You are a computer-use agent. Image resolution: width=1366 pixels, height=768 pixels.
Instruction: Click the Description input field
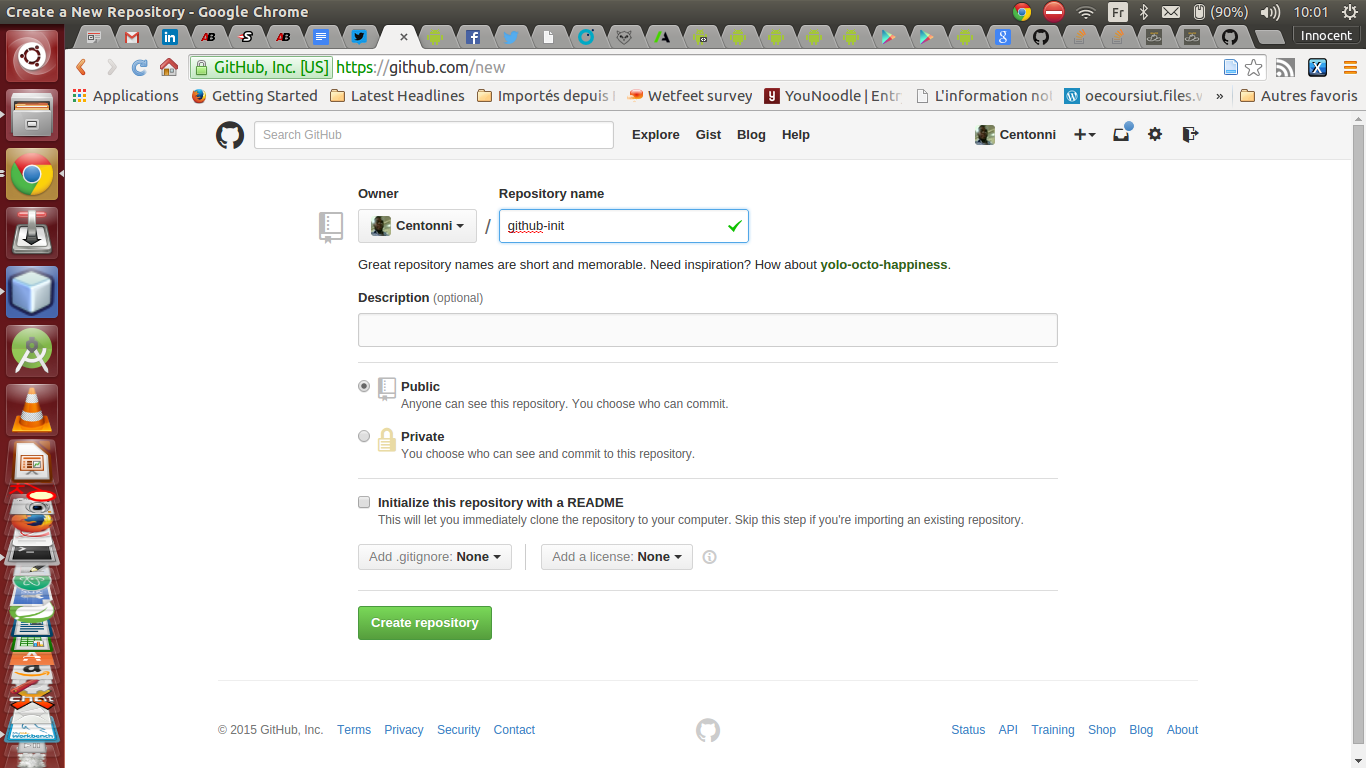(708, 330)
